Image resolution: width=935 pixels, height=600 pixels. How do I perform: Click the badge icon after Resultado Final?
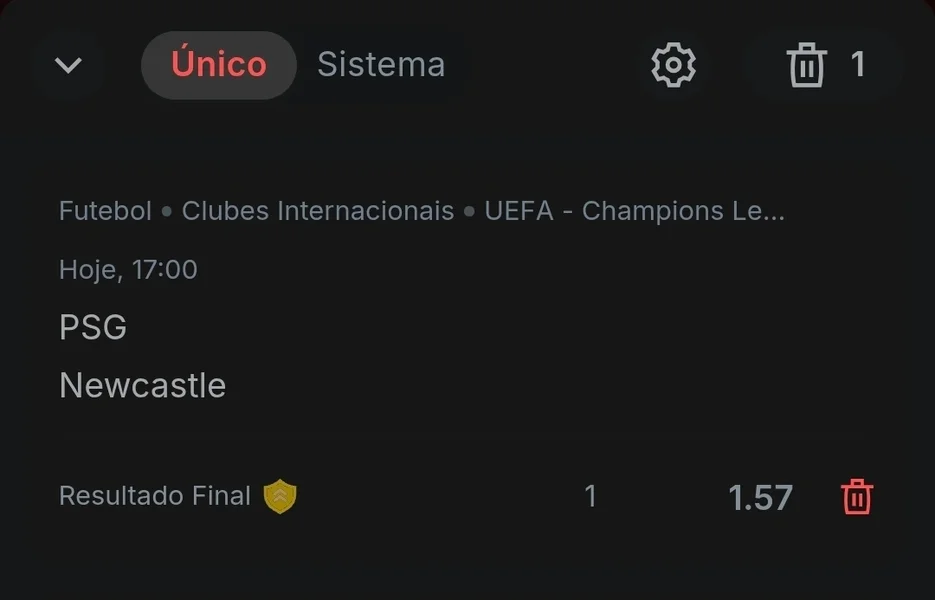(281, 494)
